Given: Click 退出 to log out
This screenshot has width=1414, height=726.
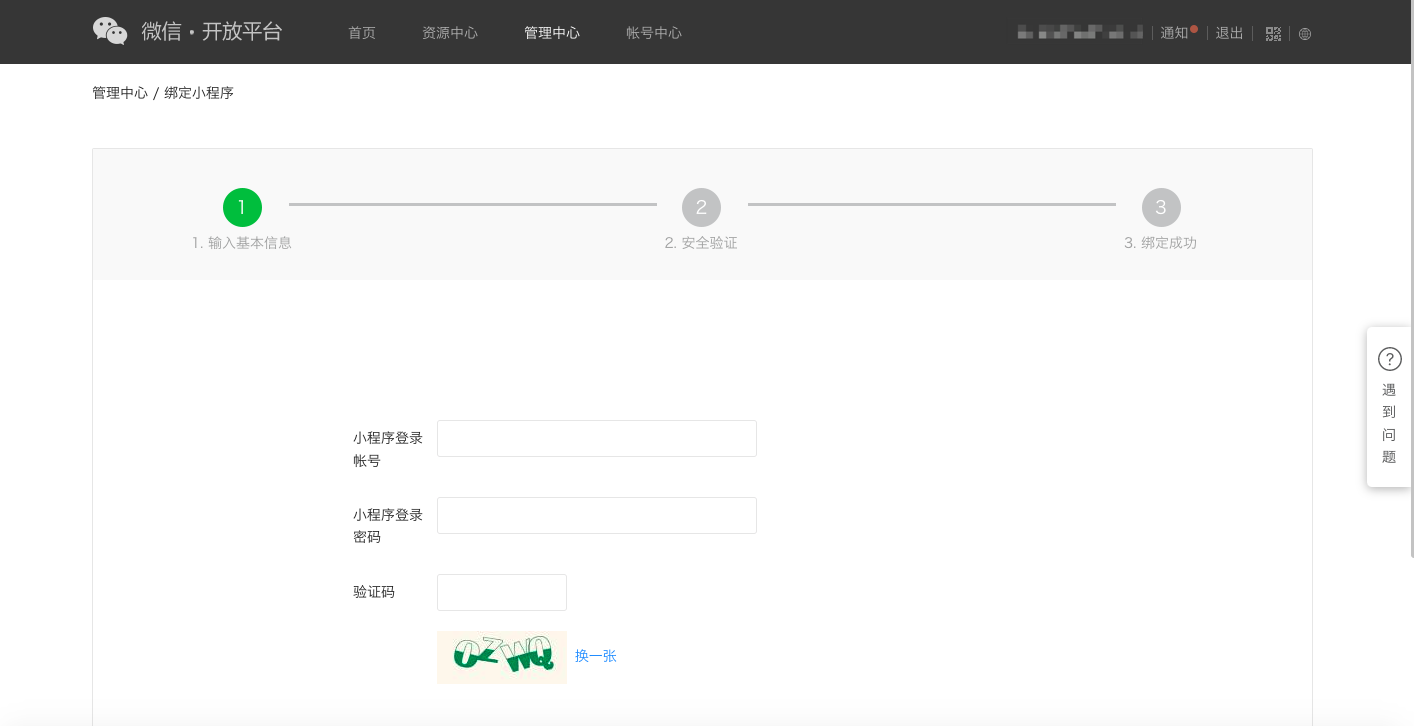Looking at the screenshot, I should (1229, 33).
